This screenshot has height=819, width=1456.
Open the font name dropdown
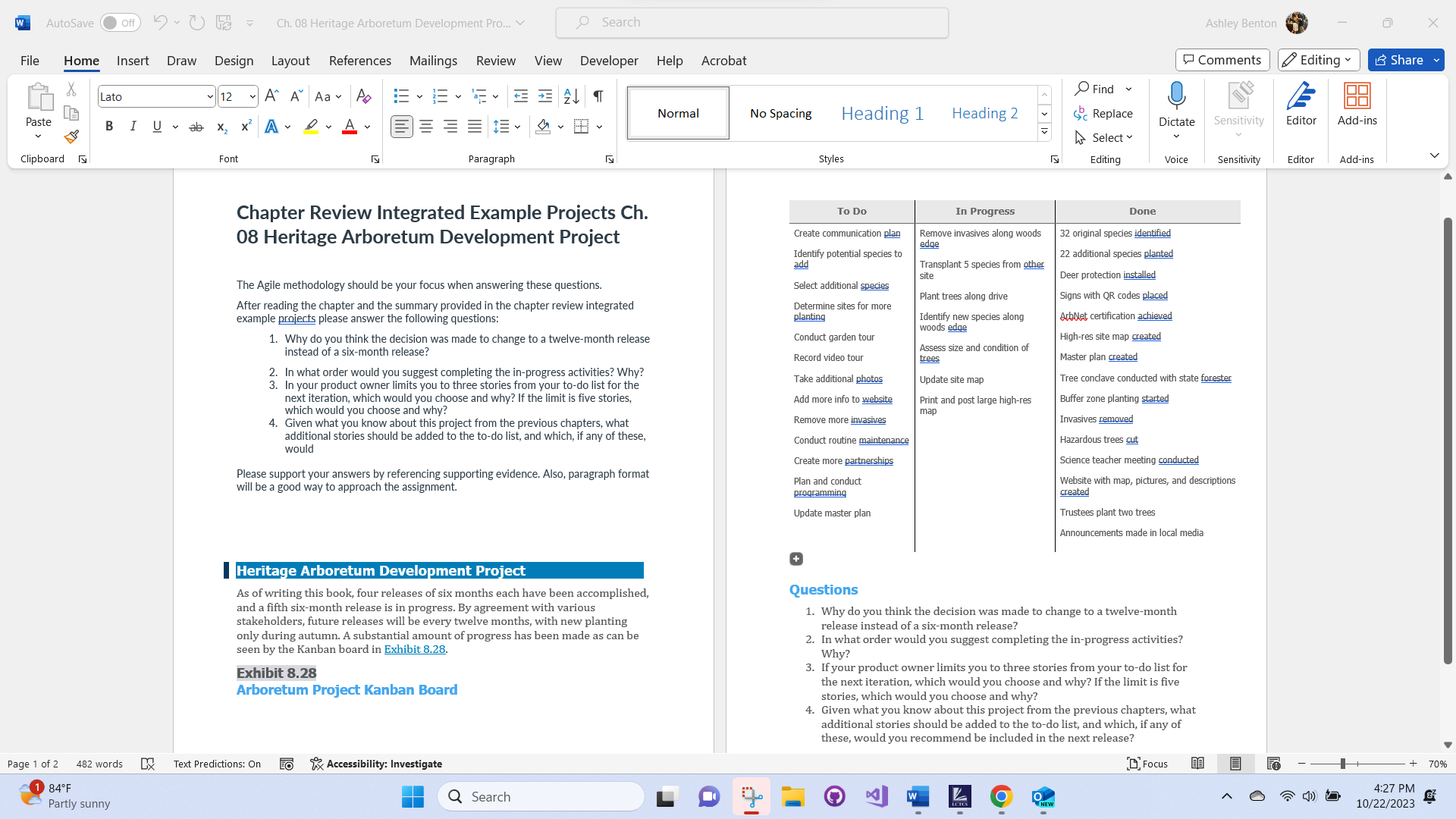click(x=210, y=96)
